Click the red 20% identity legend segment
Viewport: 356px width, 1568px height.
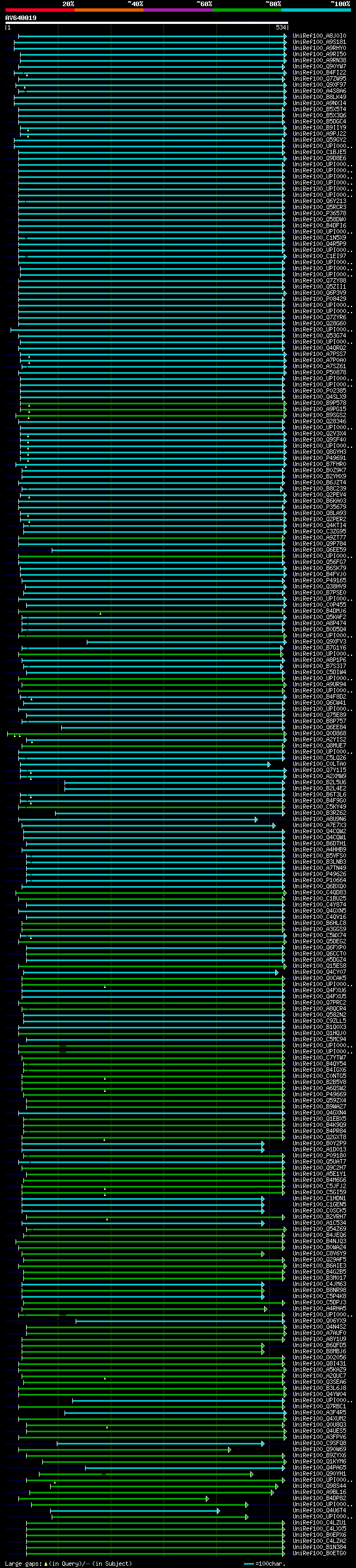coord(40,10)
